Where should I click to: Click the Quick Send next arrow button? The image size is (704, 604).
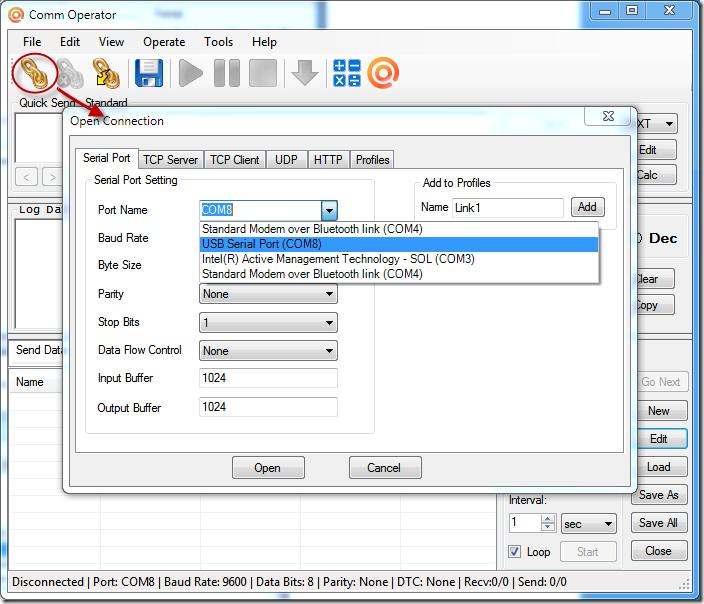click(52, 177)
